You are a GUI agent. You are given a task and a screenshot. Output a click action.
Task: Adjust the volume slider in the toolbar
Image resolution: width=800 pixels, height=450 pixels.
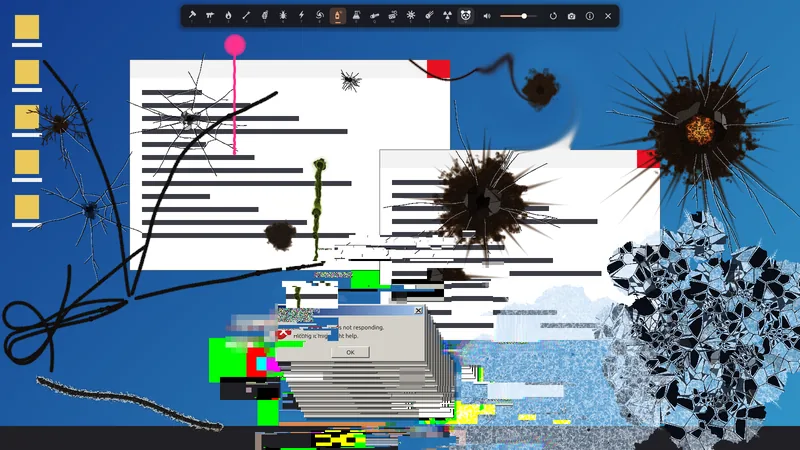point(519,16)
